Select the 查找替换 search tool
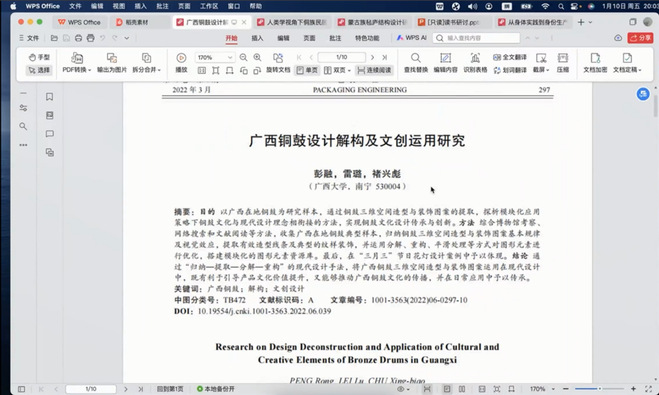Screen dimensions: 659x395 pyautogui.click(x=416, y=63)
